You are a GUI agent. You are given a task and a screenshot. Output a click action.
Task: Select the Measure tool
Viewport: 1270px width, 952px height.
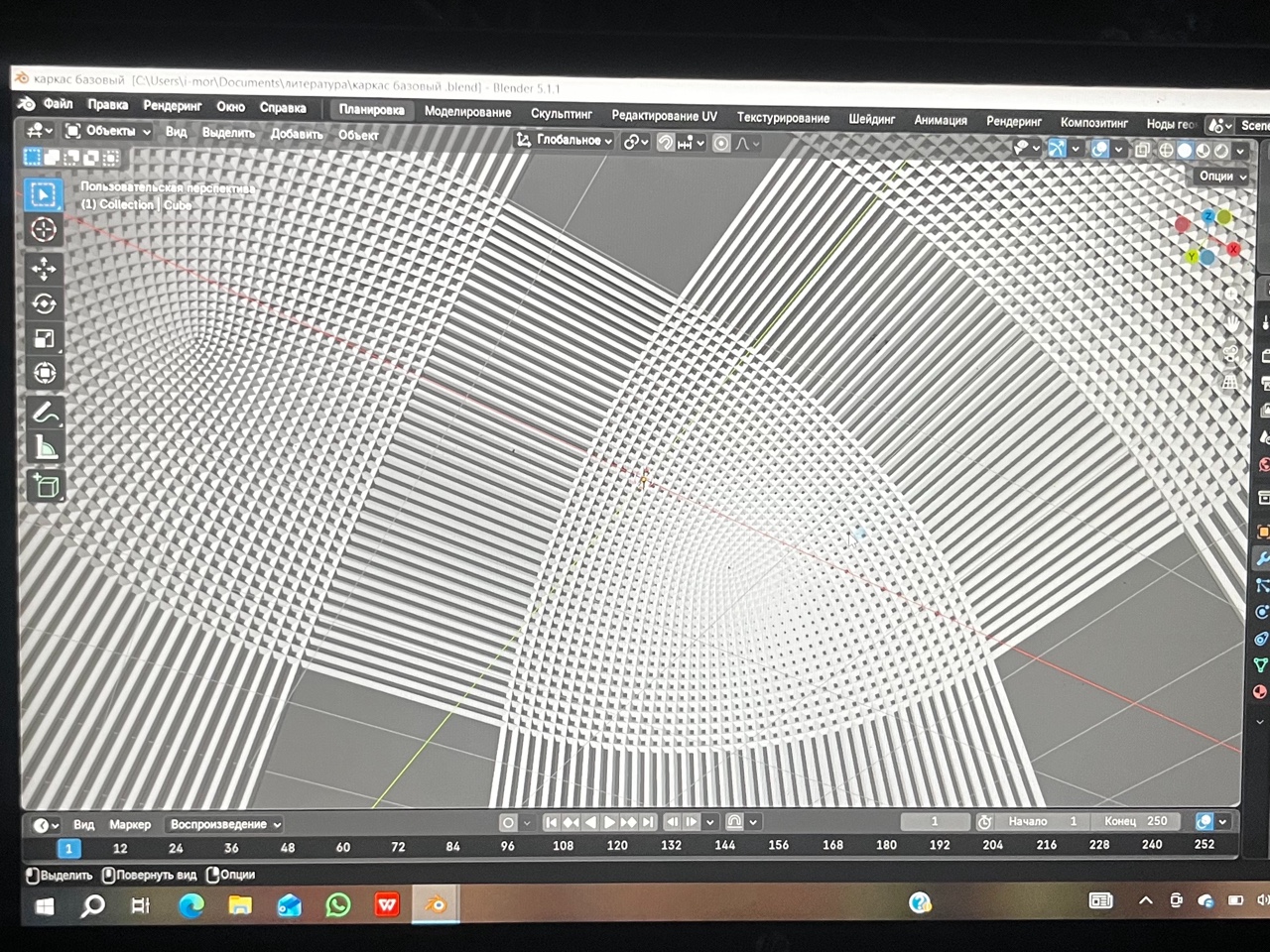tap(45, 447)
